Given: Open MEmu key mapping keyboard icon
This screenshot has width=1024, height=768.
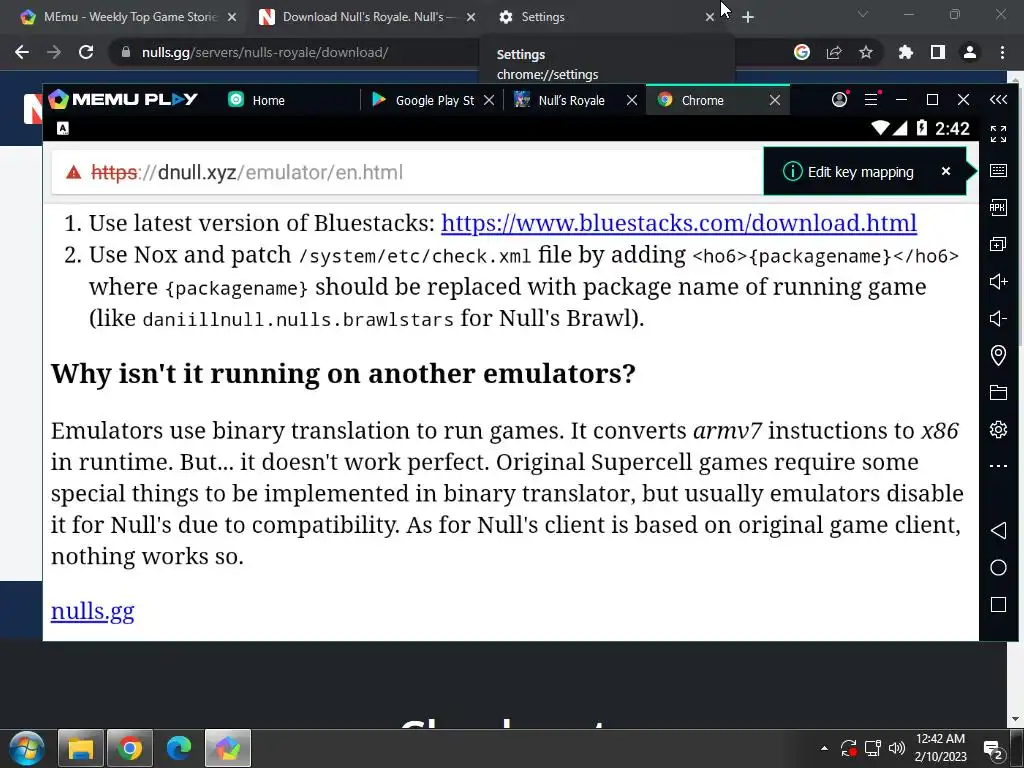Looking at the screenshot, I should click(x=998, y=171).
